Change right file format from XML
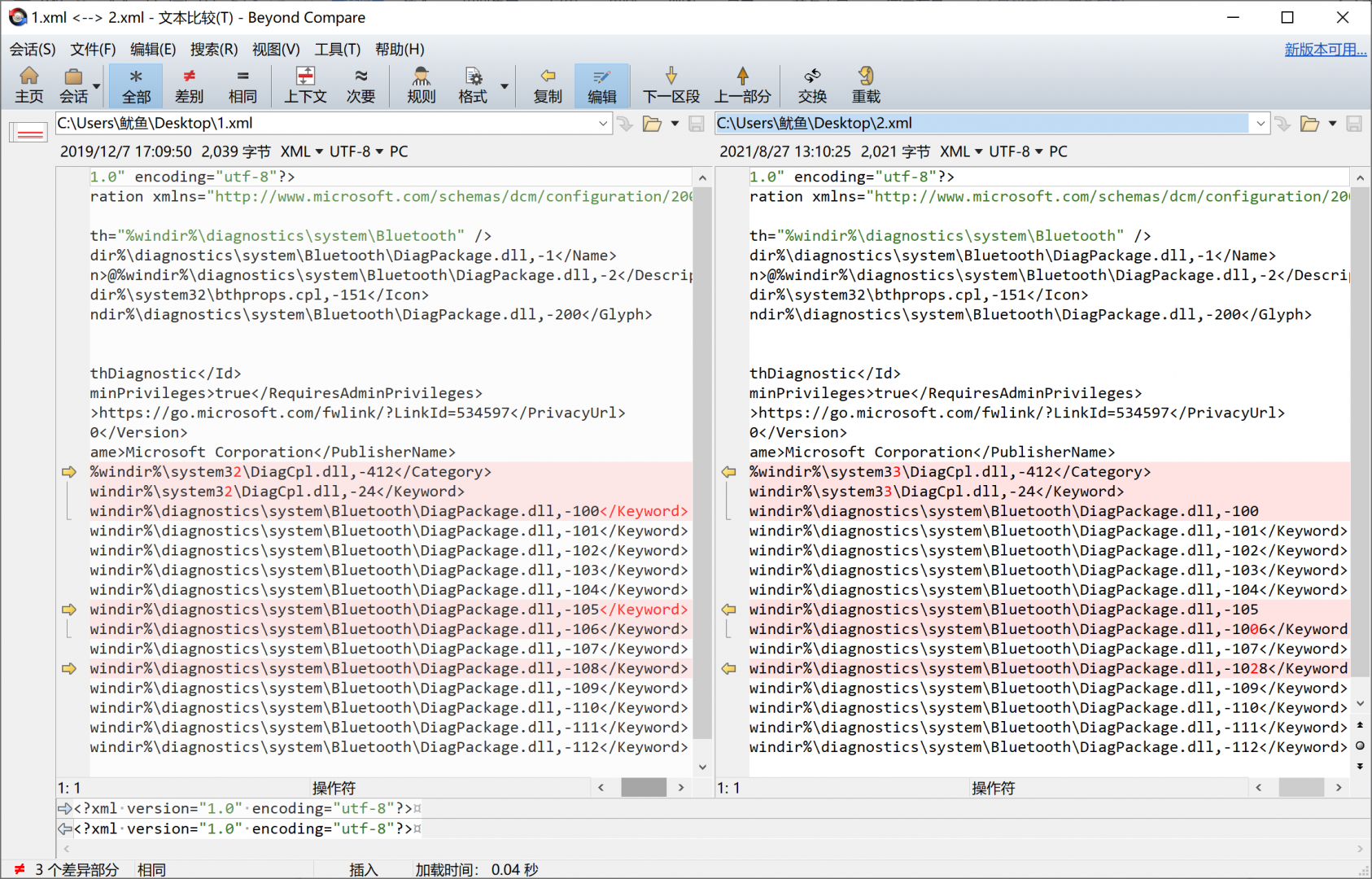The image size is (1372, 879). click(961, 151)
